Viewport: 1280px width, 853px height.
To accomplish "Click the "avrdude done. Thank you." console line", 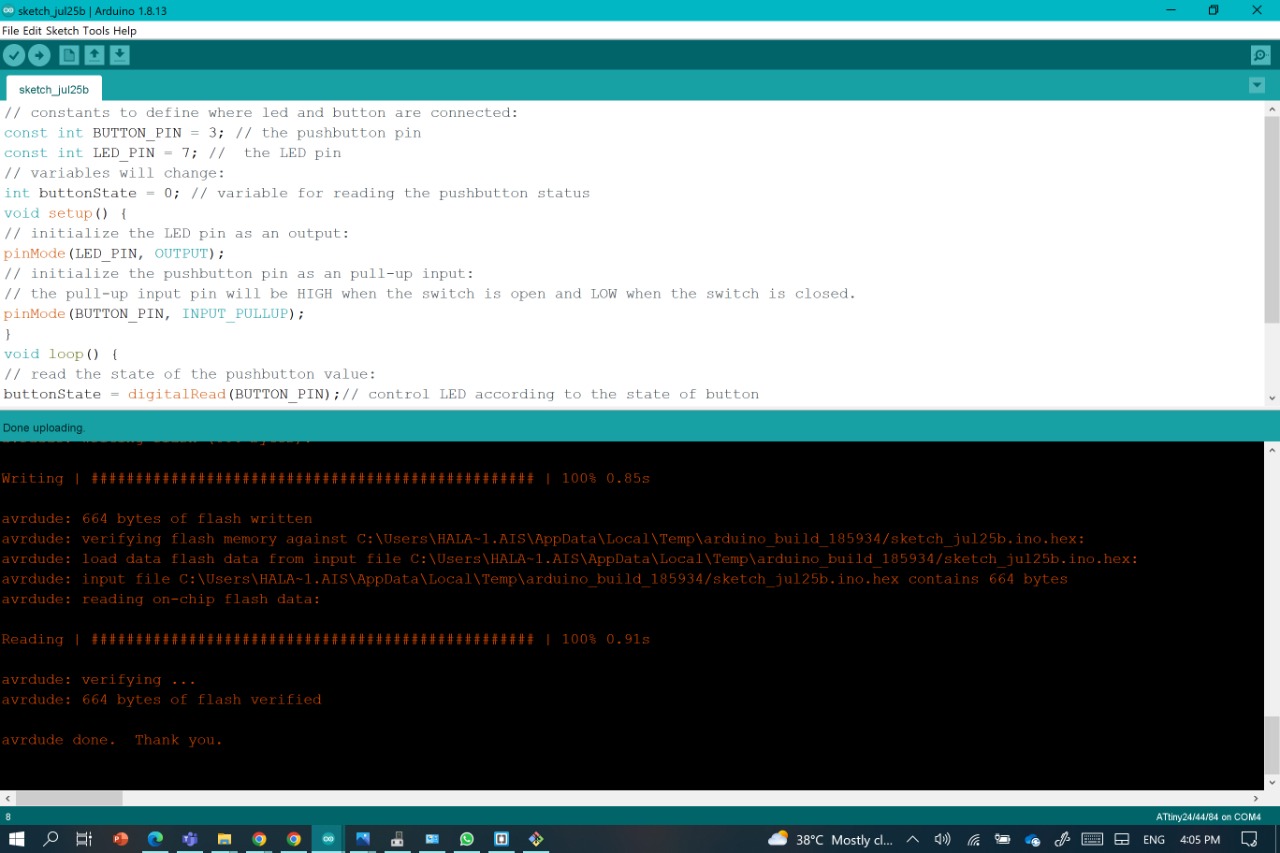I will 112,740.
